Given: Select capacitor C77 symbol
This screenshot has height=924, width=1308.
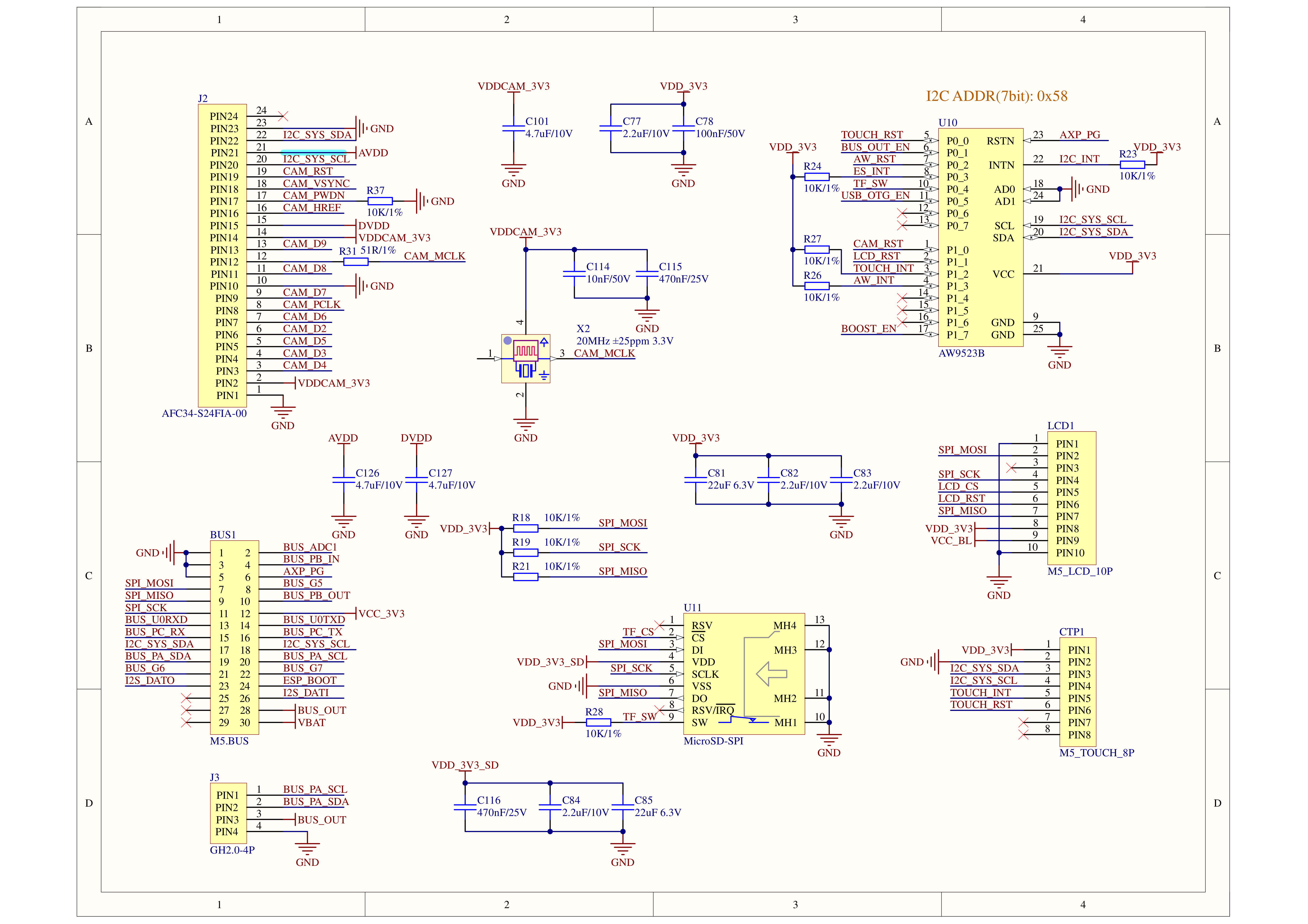Looking at the screenshot, I should pos(611,128).
